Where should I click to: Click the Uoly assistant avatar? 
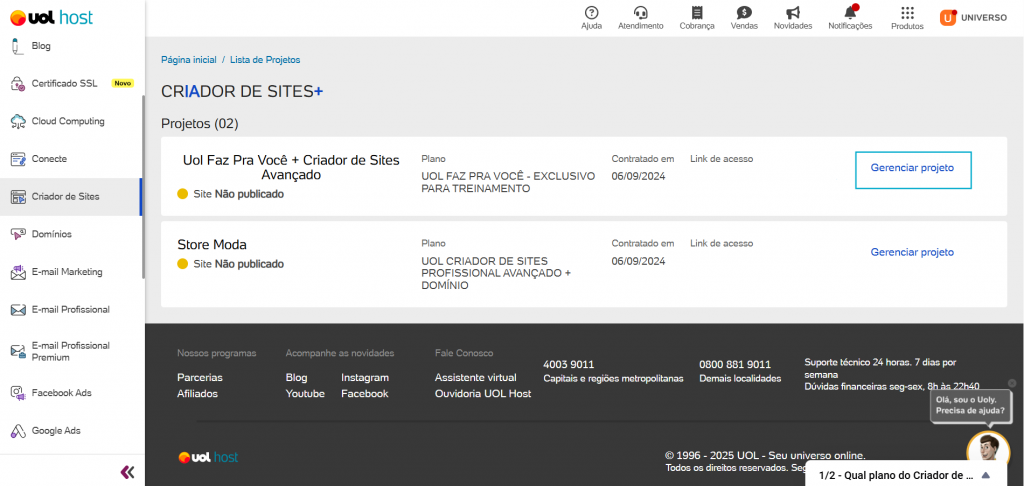click(x=987, y=449)
